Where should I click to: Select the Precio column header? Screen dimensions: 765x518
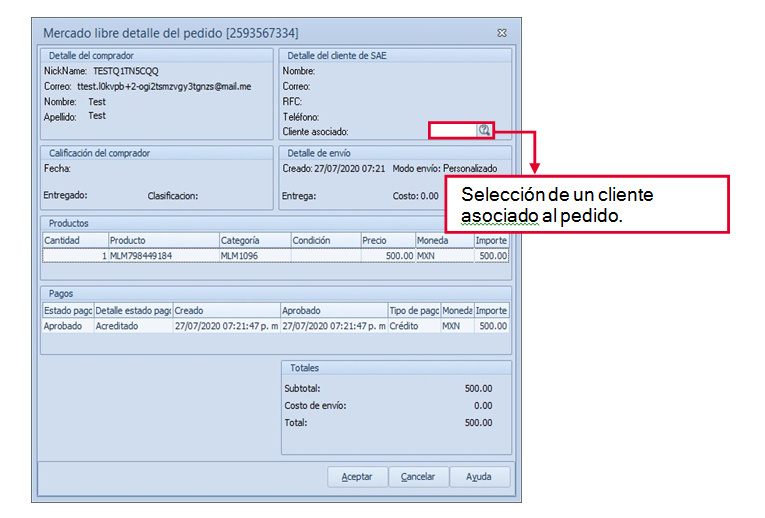(388, 240)
